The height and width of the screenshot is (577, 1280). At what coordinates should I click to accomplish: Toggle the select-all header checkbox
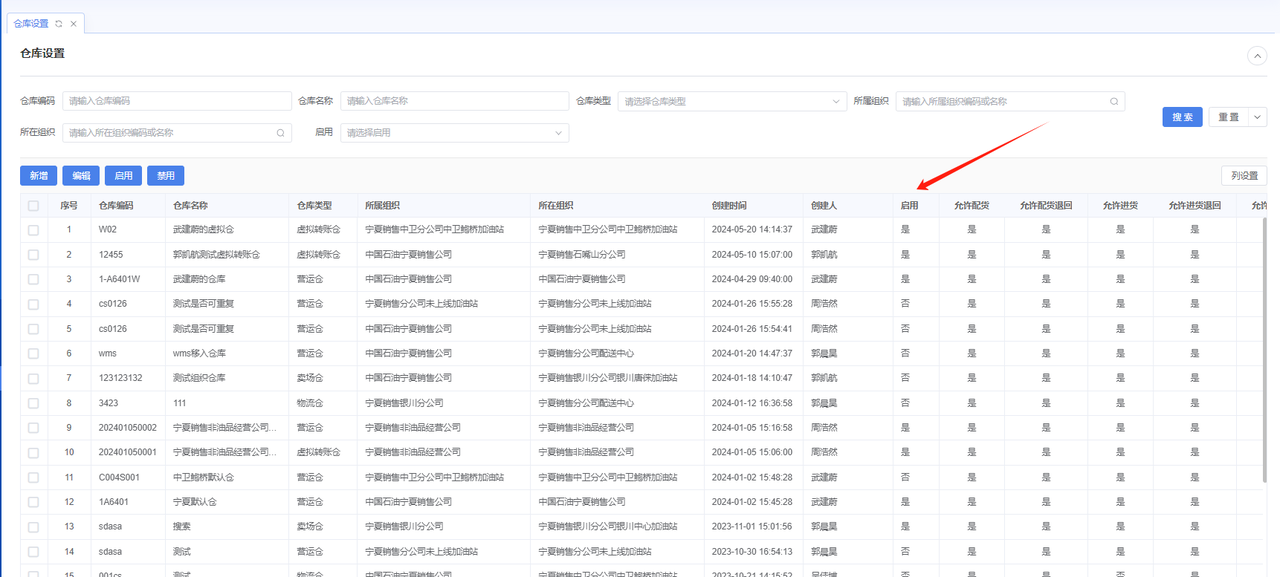[x=34, y=205]
